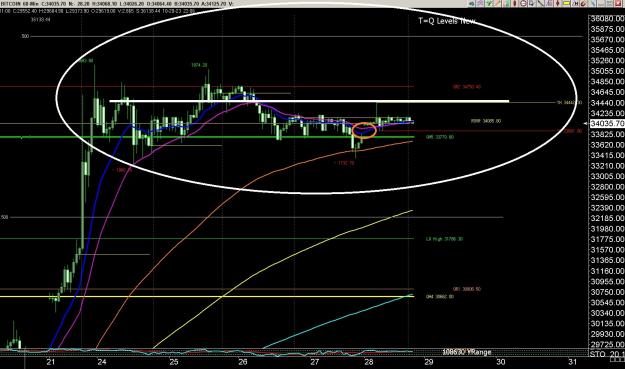The height and width of the screenshot is (369, 625).
Task: Click the QB1 level label
Action: click(467, 289)
